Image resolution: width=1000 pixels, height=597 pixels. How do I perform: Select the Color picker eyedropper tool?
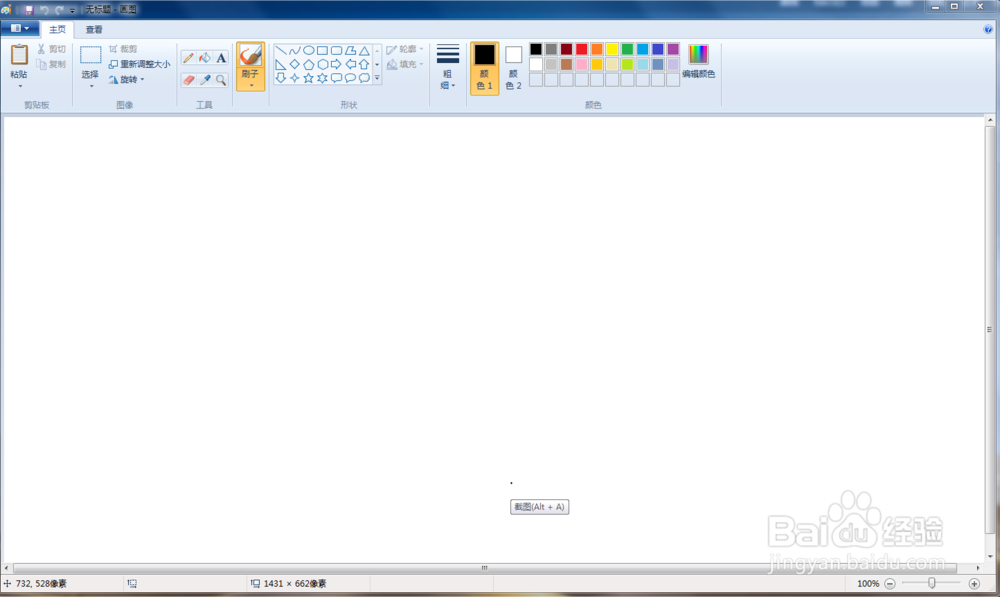(x=205, y=80)
